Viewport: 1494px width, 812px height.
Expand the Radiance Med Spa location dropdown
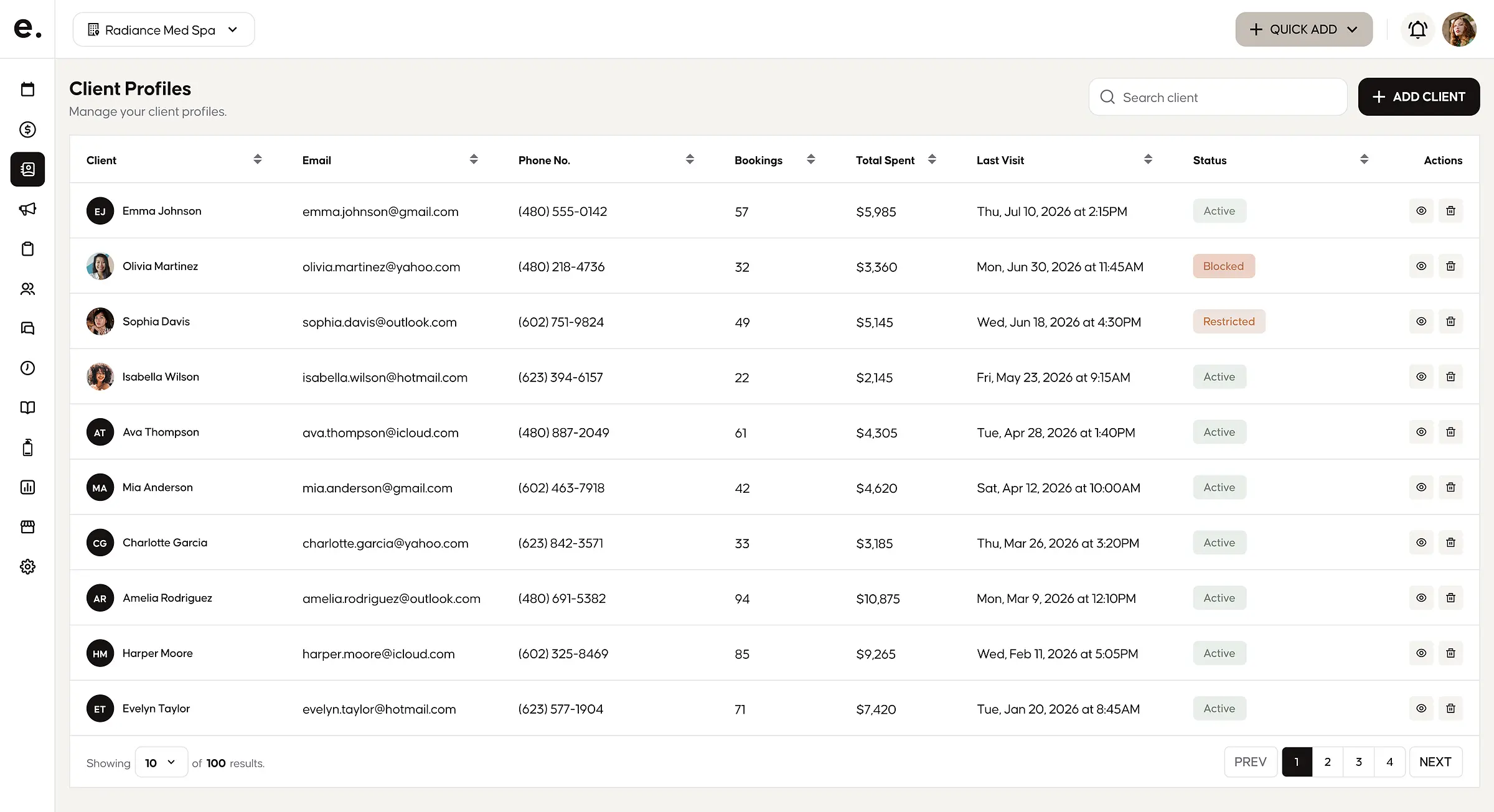click(164, 30)
